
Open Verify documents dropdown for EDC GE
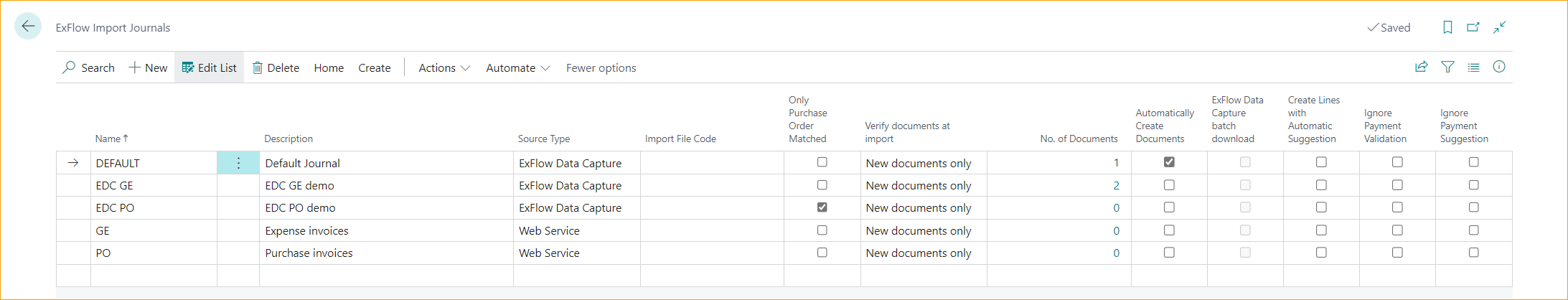924,185
